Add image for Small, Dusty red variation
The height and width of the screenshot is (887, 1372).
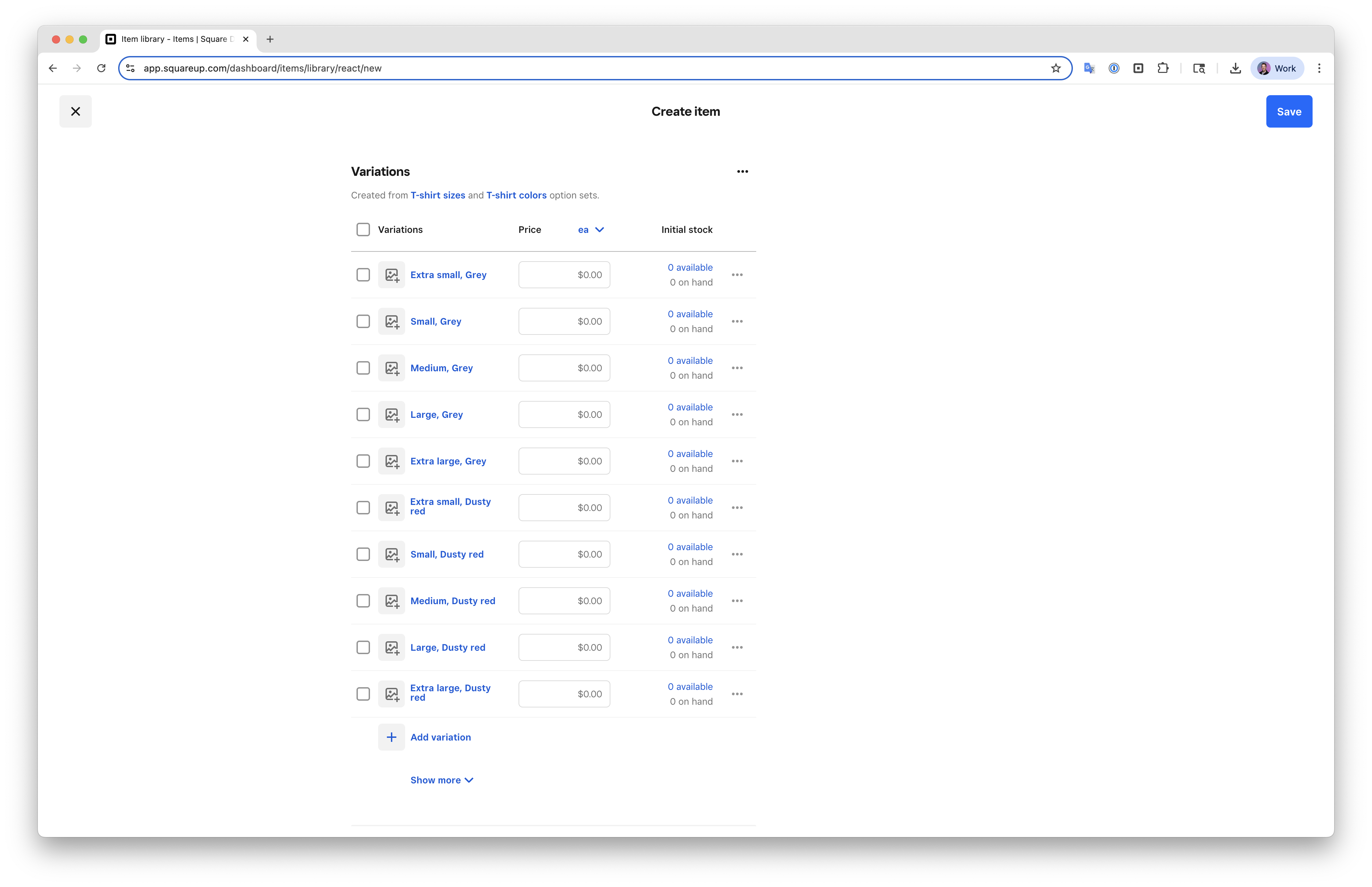tap(392, 554)
